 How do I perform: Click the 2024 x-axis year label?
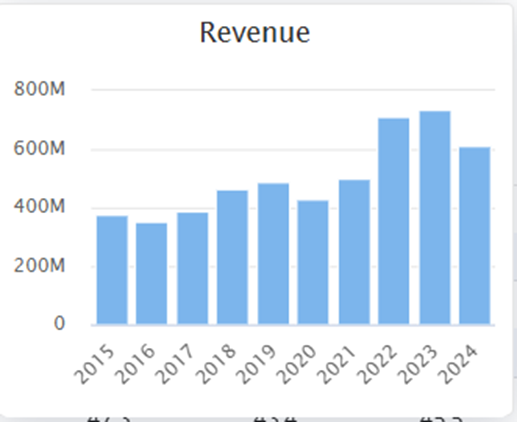(x=457, y=364)
